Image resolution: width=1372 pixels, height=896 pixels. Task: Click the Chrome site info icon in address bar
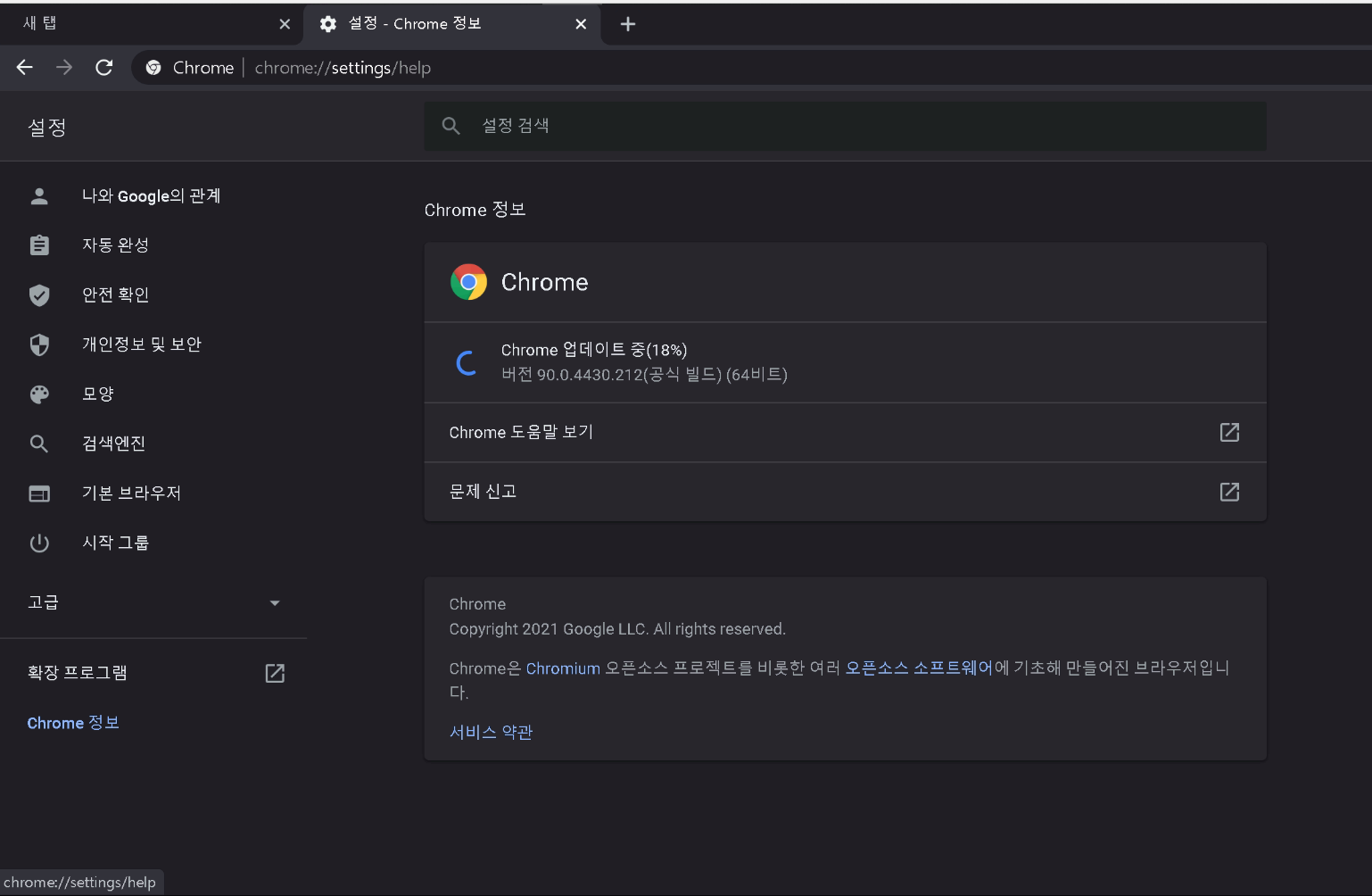[153, 68]
